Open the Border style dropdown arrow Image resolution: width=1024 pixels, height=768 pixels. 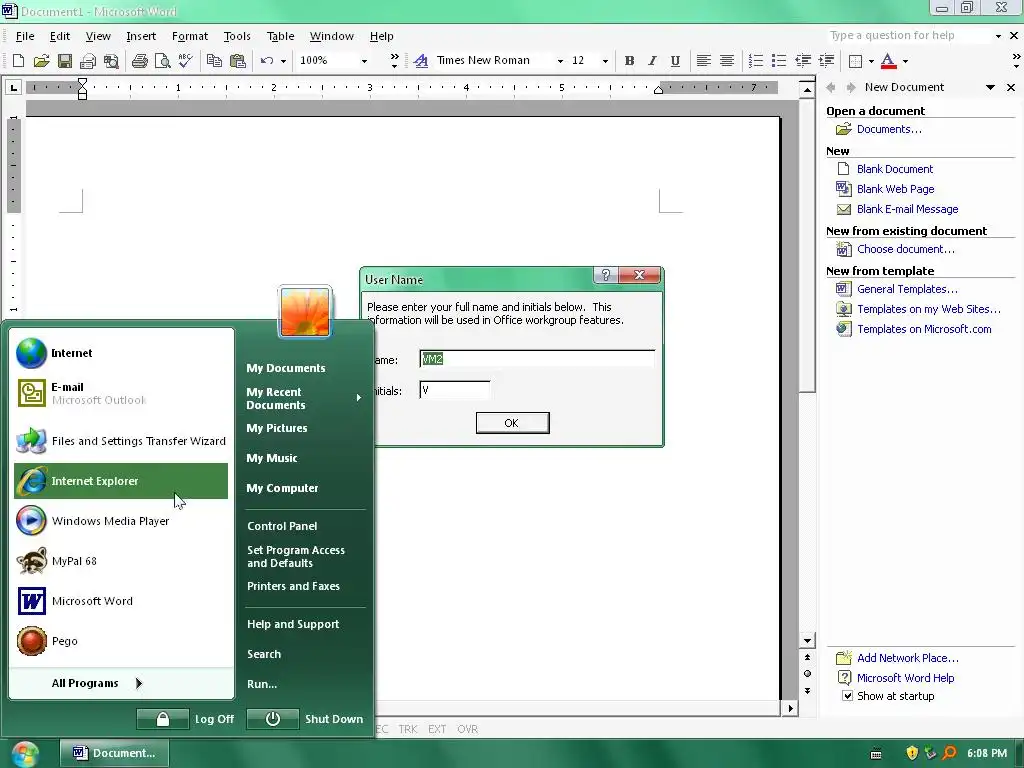871,61
